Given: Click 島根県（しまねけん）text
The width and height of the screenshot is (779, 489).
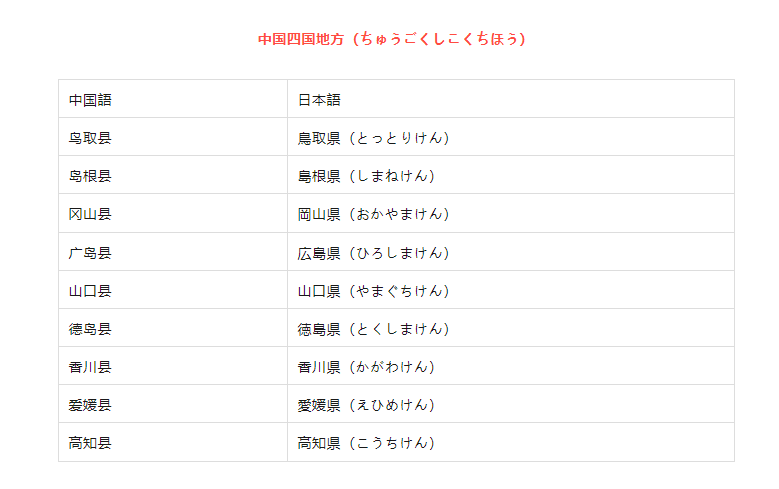Looking at the screenshot, I should [x=366, y=176].
